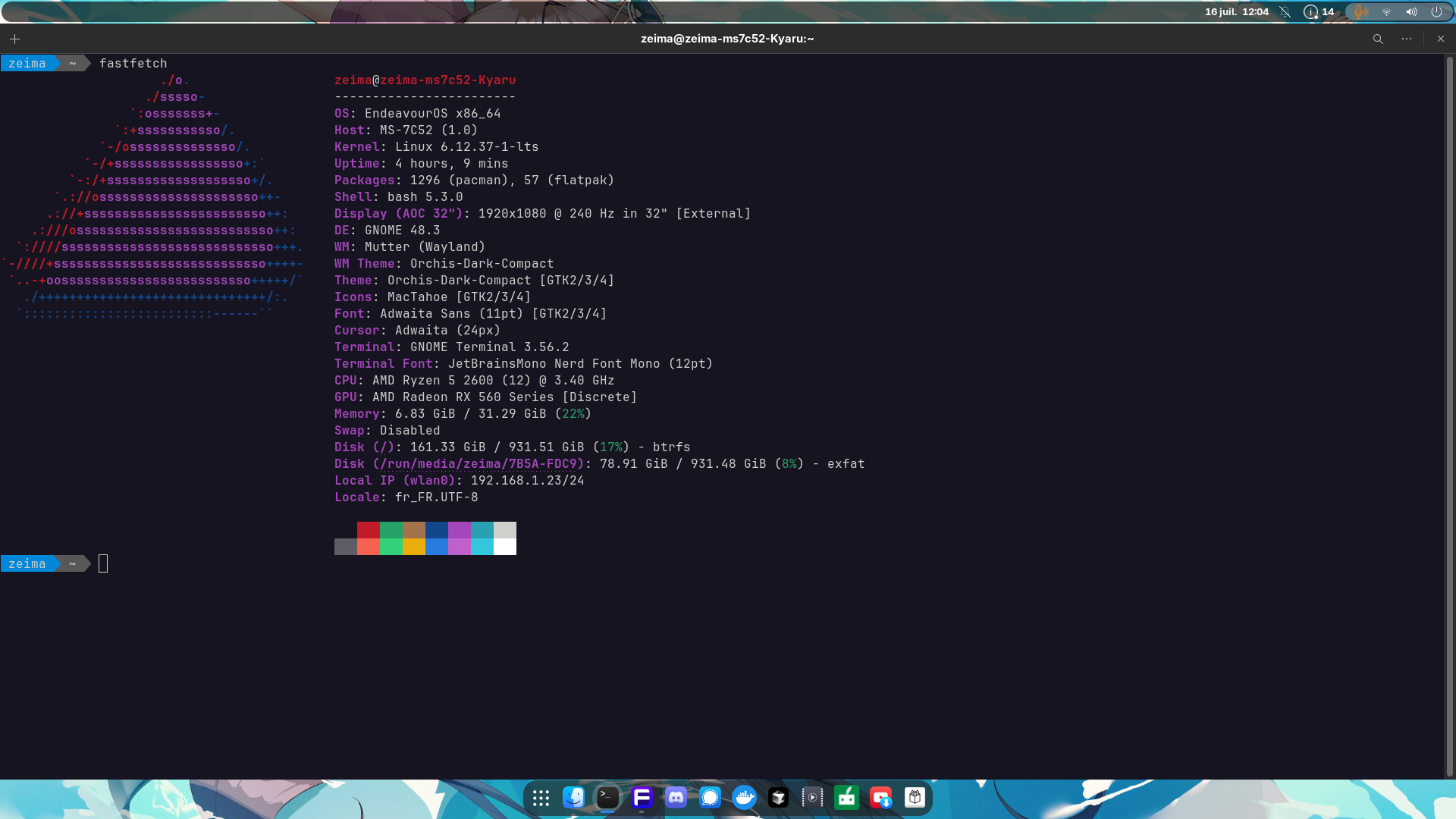Open the date and time calendar
The image size is (1456, 819).
tap(1236, 11)
